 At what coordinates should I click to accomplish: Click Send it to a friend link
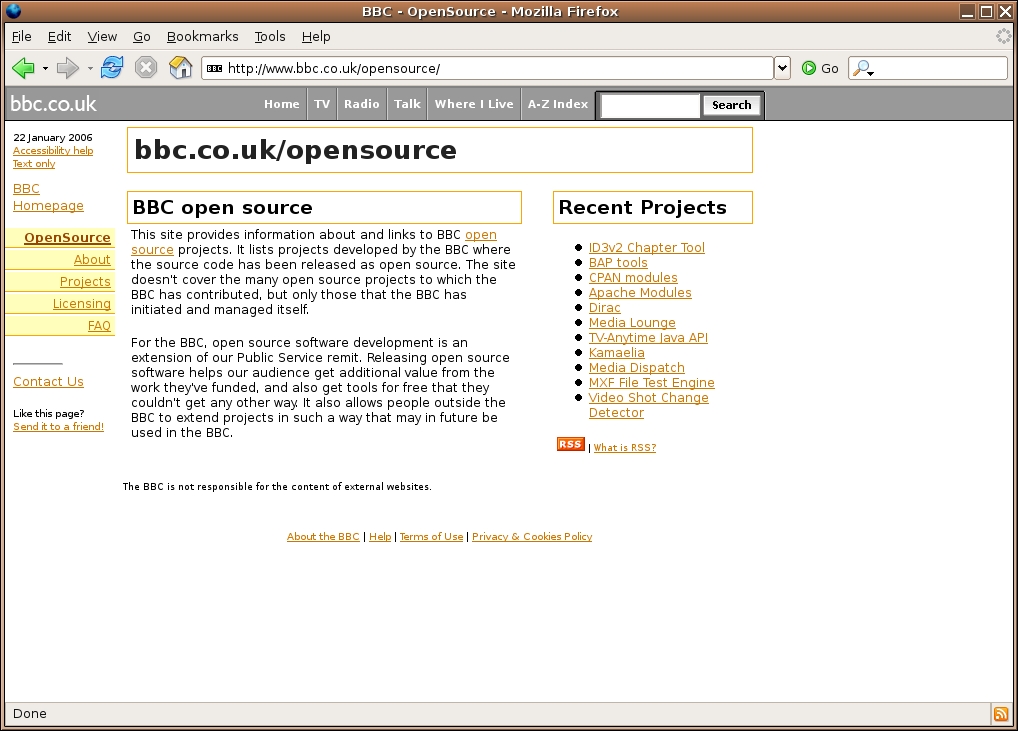[58, 427]
